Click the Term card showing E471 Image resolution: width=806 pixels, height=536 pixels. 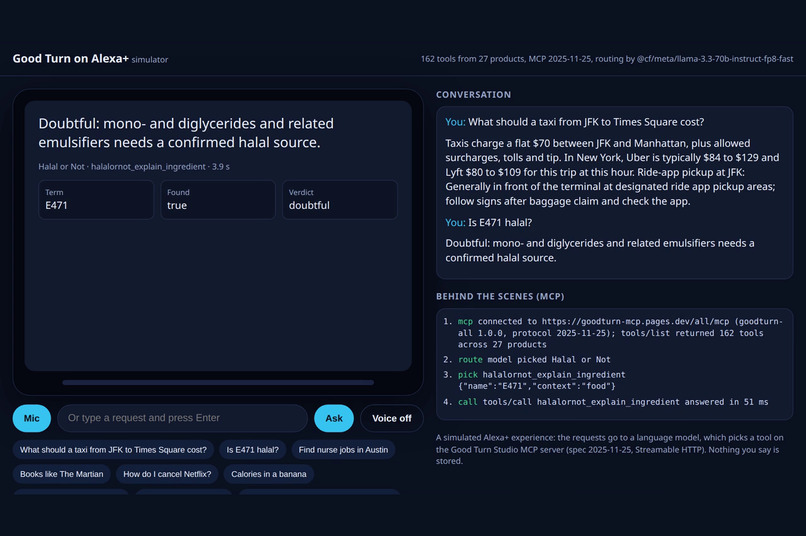coord(96,200)
